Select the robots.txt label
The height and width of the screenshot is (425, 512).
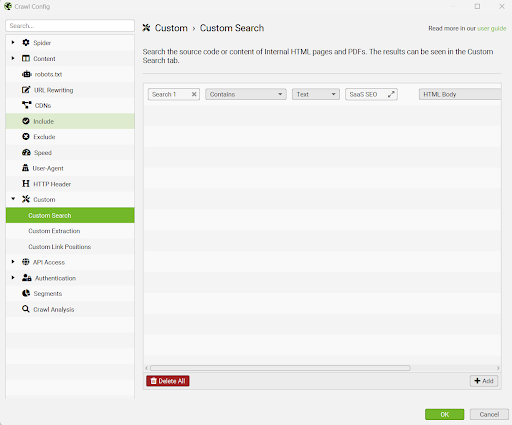click(48, 74)
